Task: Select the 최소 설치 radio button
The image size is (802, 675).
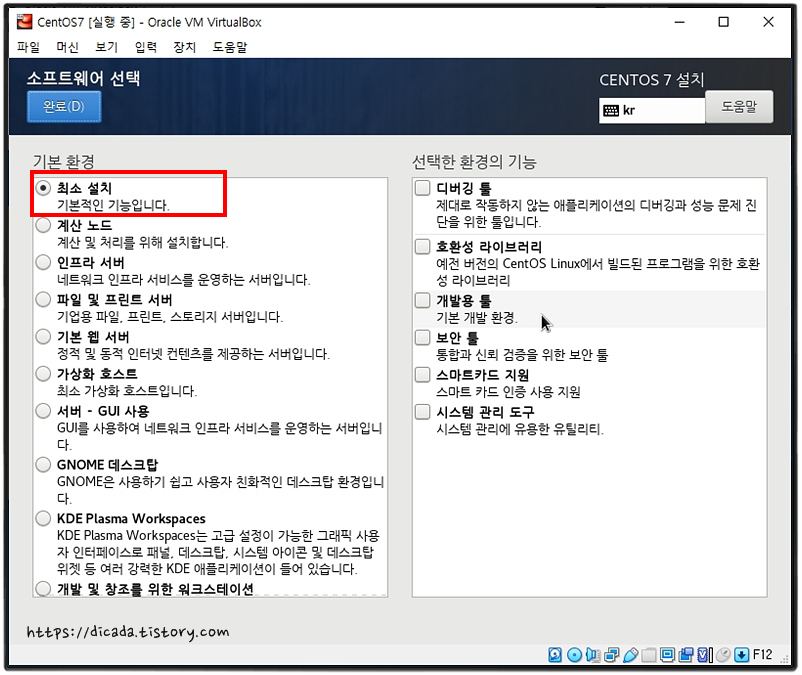Action: [x=43, y=188]
